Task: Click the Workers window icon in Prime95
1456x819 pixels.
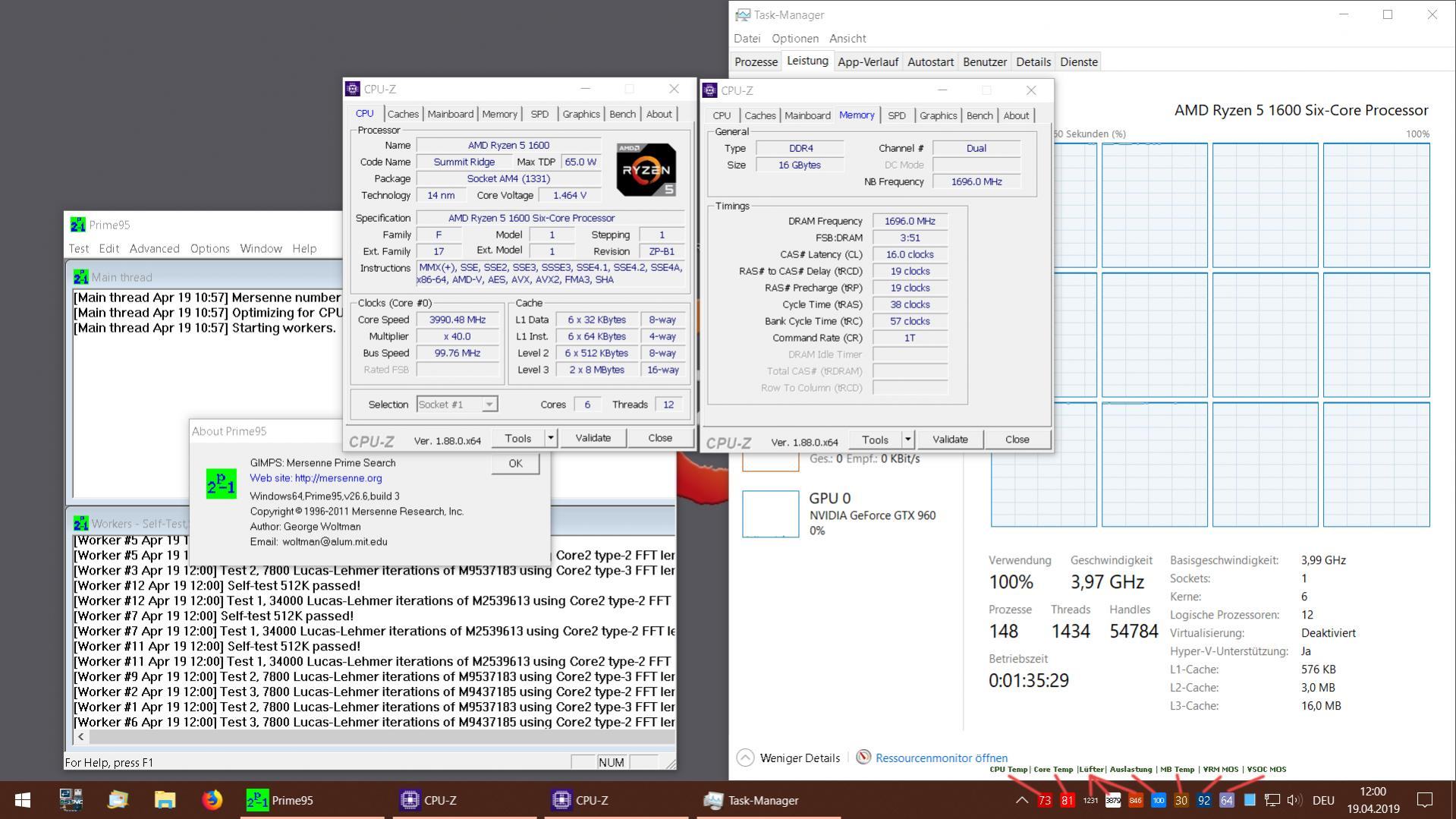Action: pos(80,524)
